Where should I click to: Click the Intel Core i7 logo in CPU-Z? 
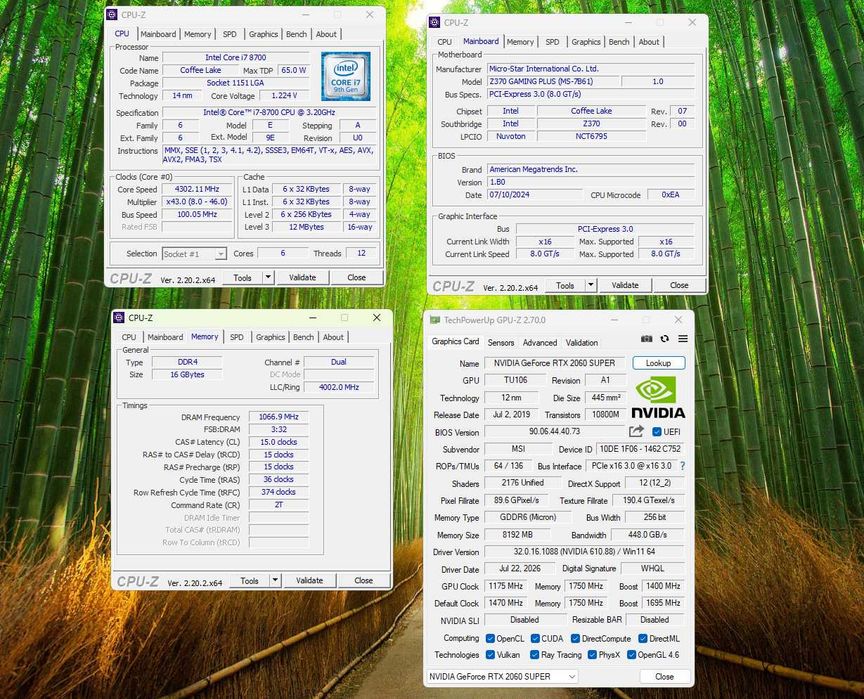coord(345,77)
